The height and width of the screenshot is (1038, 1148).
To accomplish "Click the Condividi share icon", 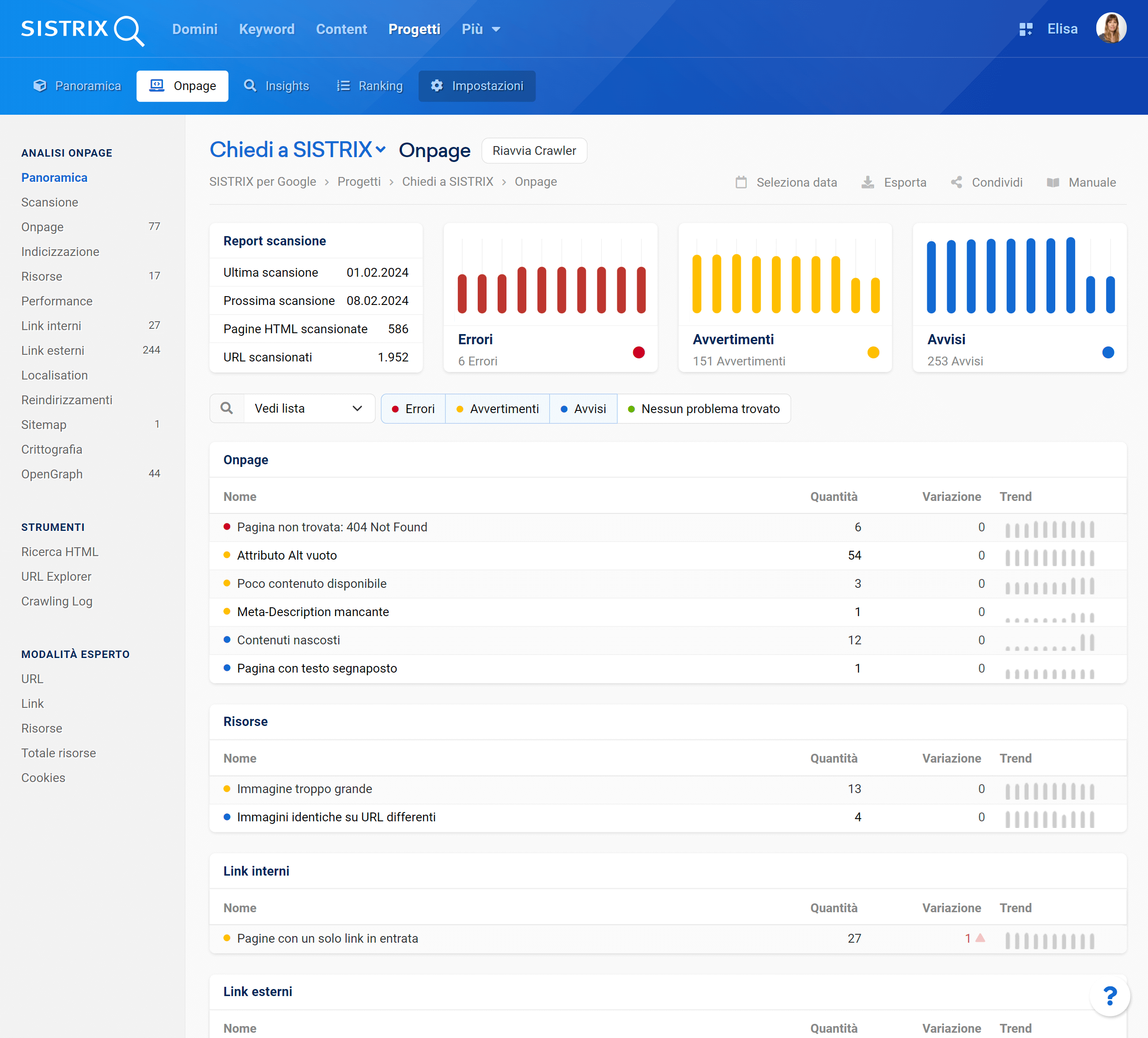I will click(957, 182).
